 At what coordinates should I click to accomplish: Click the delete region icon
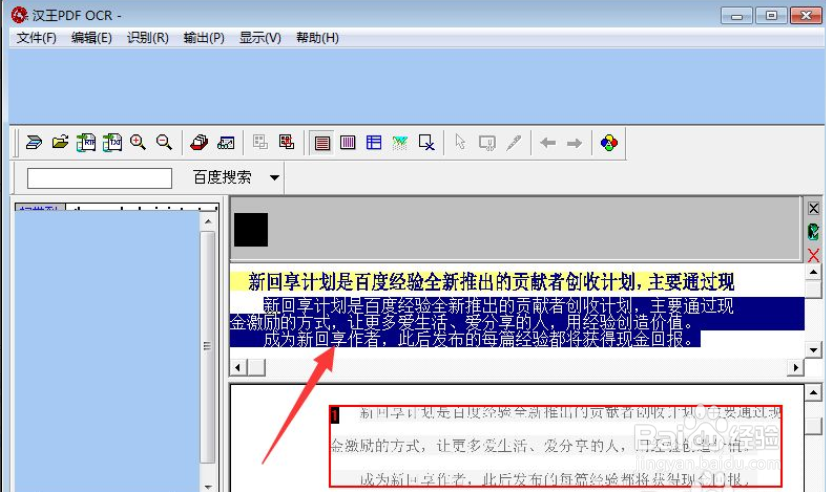click(x=426, y=142)
